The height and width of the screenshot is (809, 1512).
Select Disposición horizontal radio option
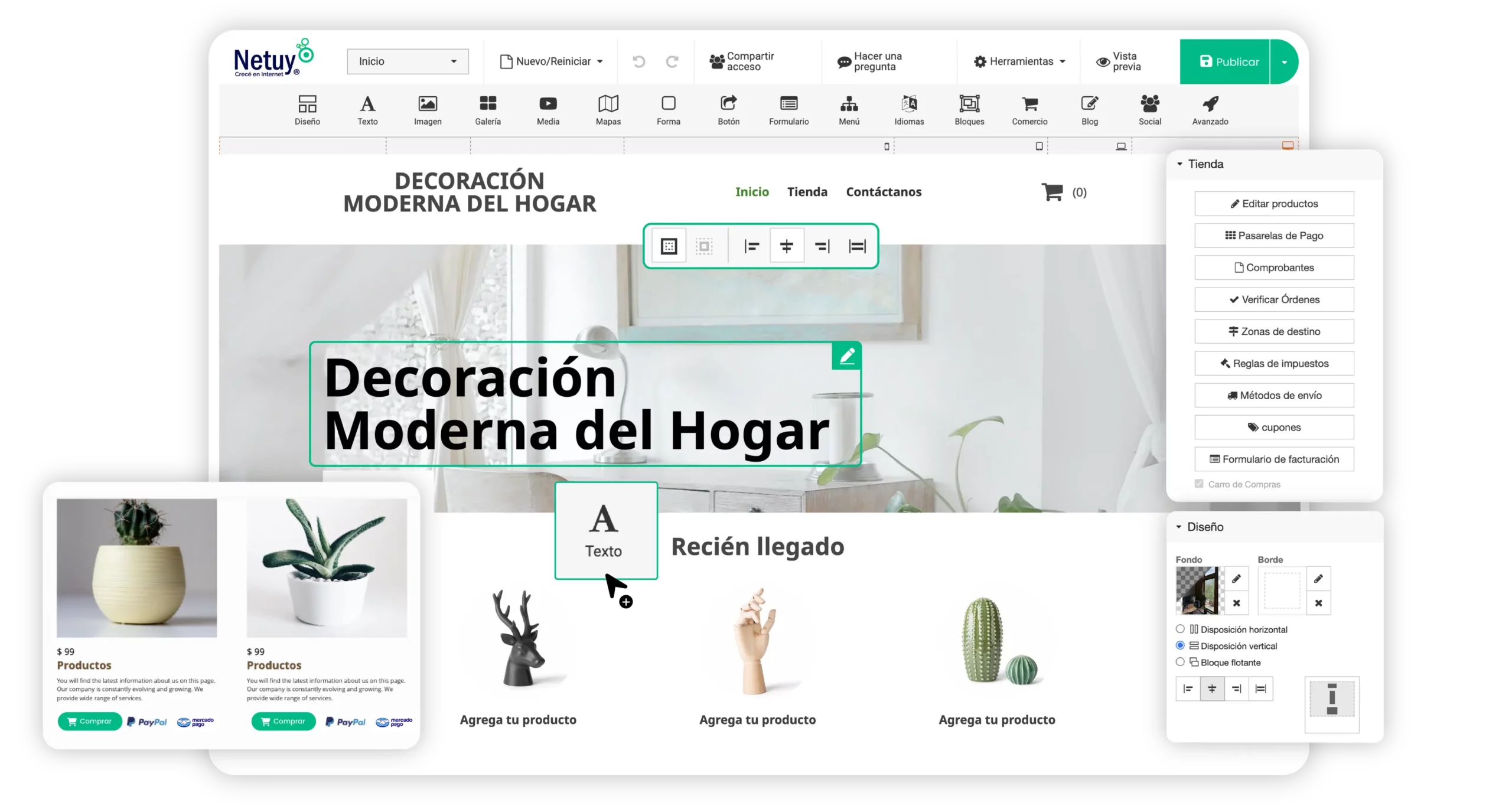coord(1179,629)
